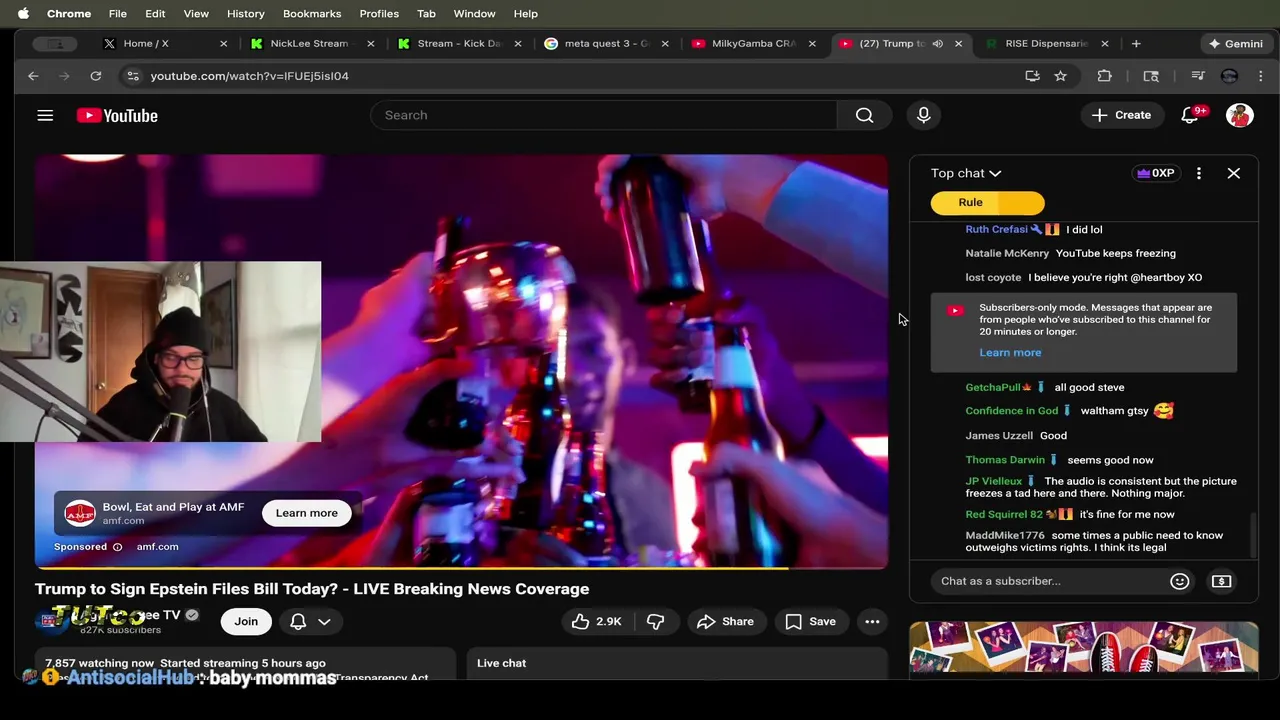Viewport: 1280px width, 720px height.
Task: Open Chrome three-dot menu
Action: tap(1261, 76)
